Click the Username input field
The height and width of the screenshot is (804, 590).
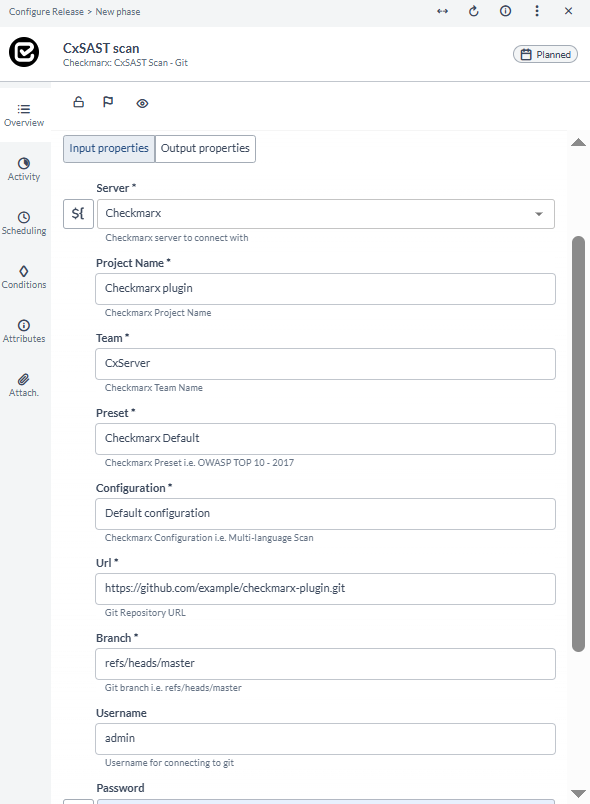coord(325,738)
